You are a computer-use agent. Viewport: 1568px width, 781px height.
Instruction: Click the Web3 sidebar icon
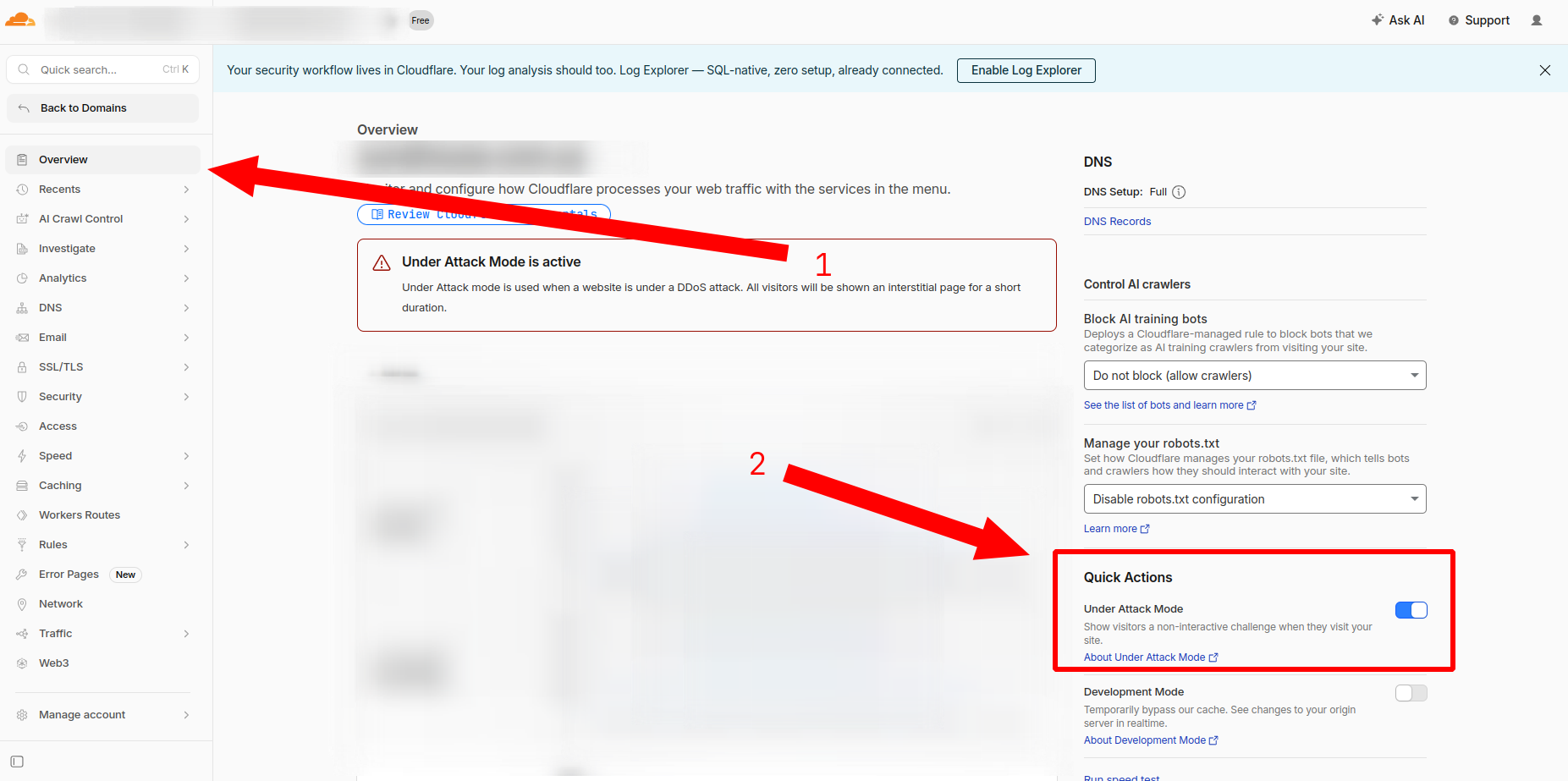[x=22, y=663]
